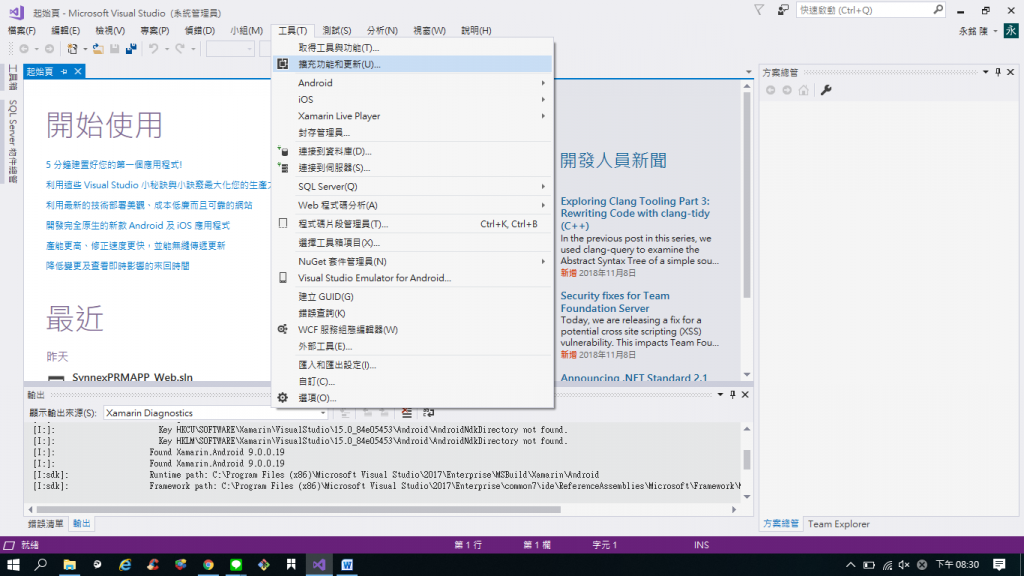Pin the Solution Explorer panel

(998, 72)
